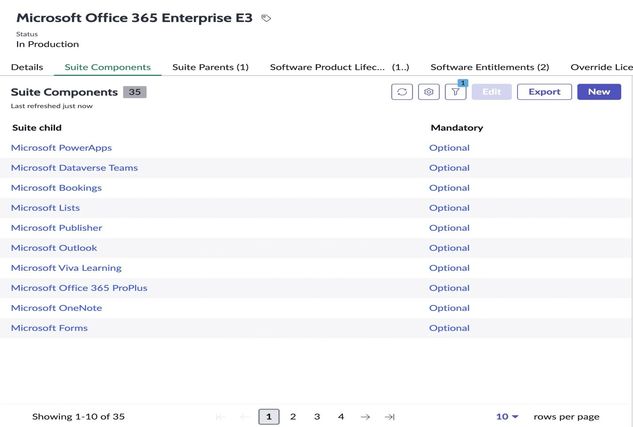Select current page 1 button

click(x=269, y=417)
